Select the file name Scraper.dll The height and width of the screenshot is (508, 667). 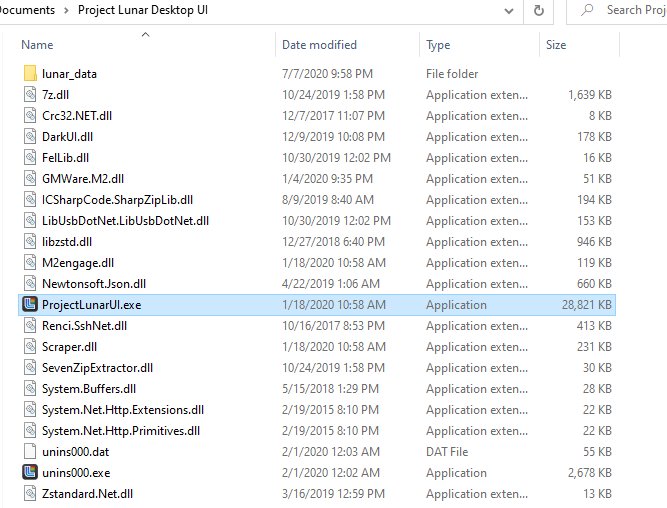pos(69,347)
